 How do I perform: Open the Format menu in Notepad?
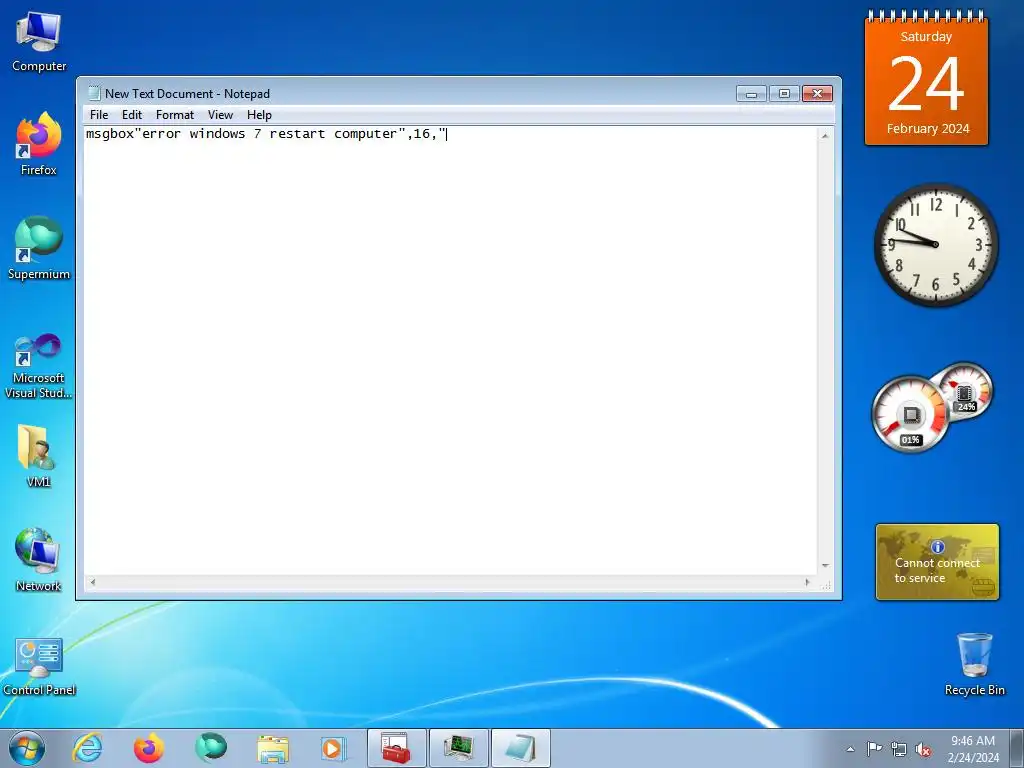pyautogui.click(x=174, y=115)
